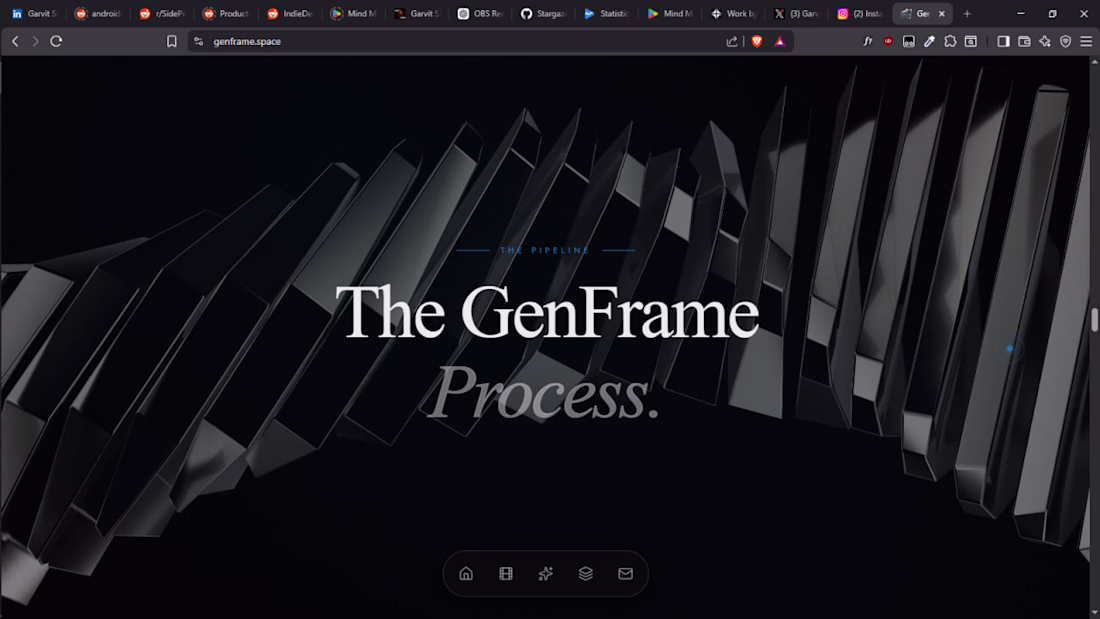Screen dimensions: 1100x619
Task: Switch to the Product Reddit tab
Action: pos(227,13)
